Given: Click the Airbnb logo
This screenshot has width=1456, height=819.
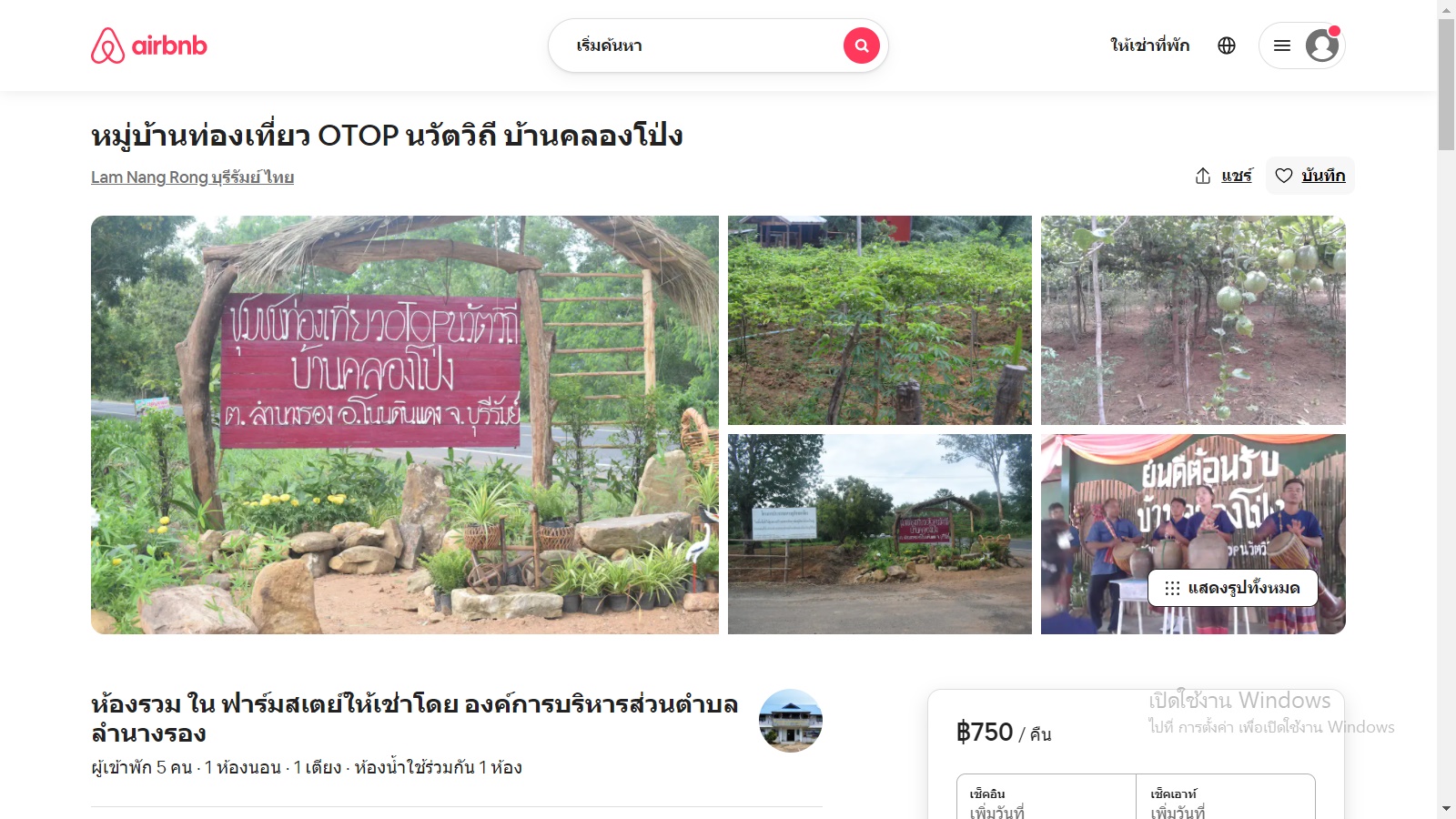Looking at the screenshot, I should pyautogui.click(x=149, y=45).
